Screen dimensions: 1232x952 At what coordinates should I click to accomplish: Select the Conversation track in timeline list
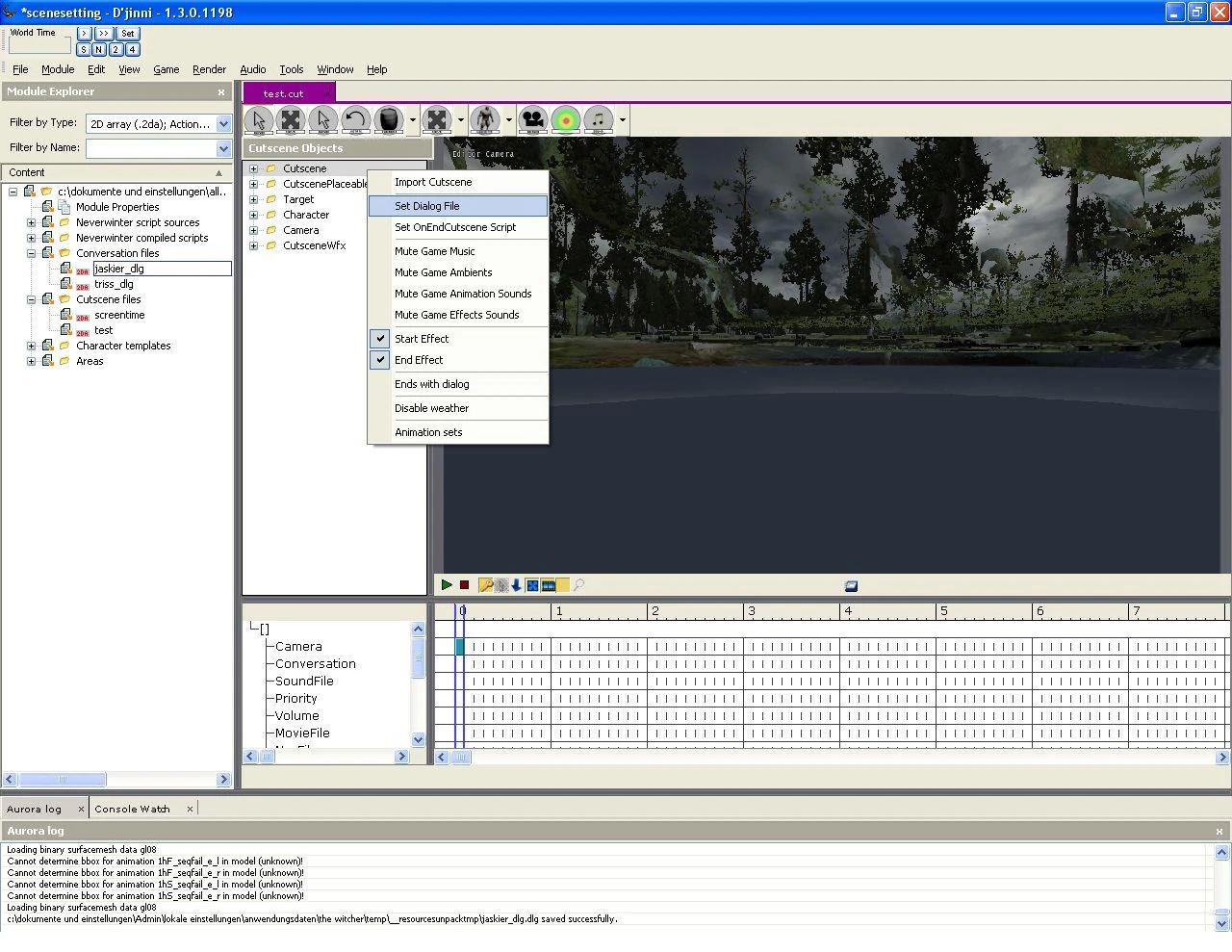tap(316, 664)
